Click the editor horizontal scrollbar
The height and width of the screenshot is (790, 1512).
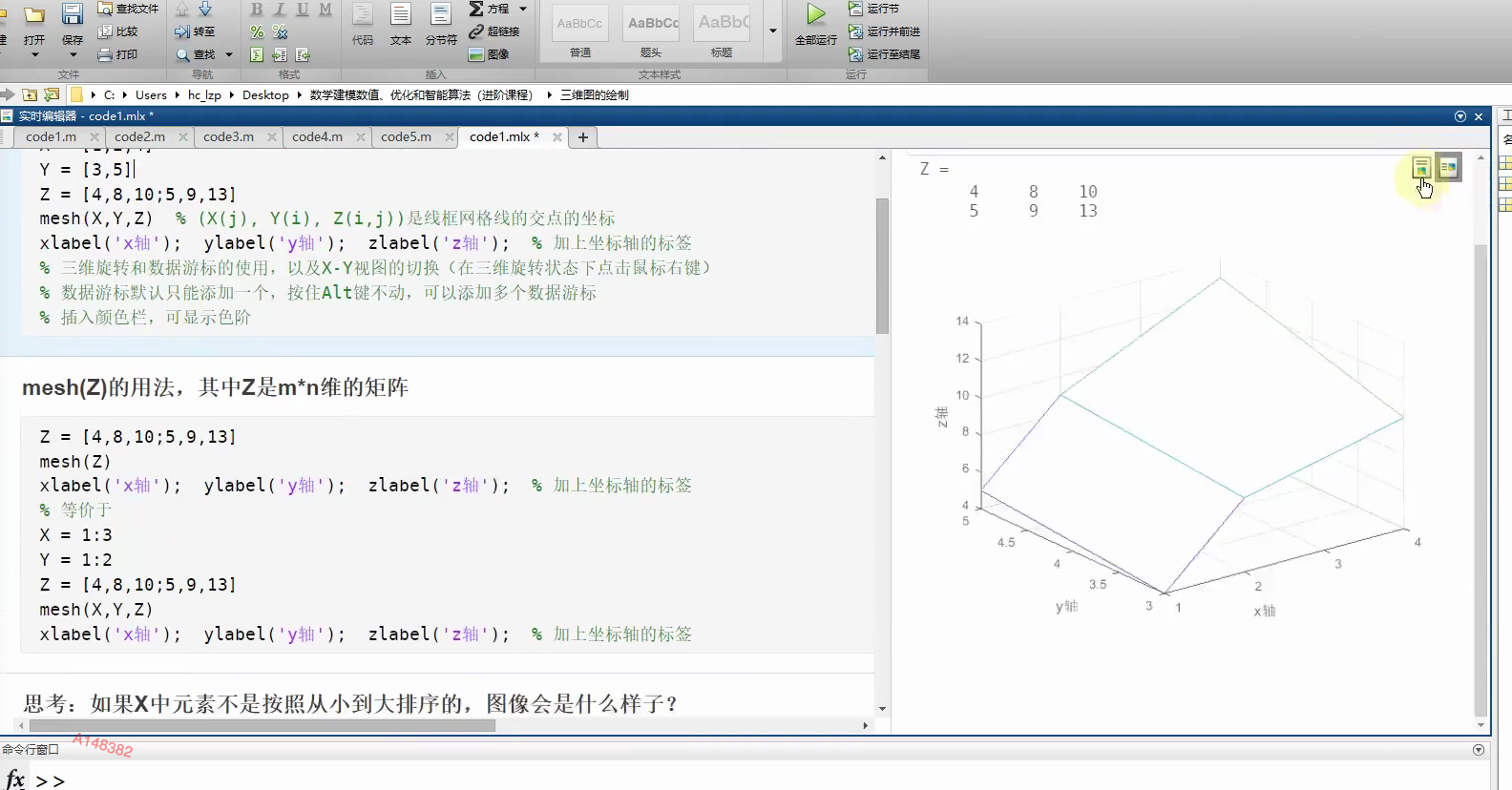click(x=262, y=725)
